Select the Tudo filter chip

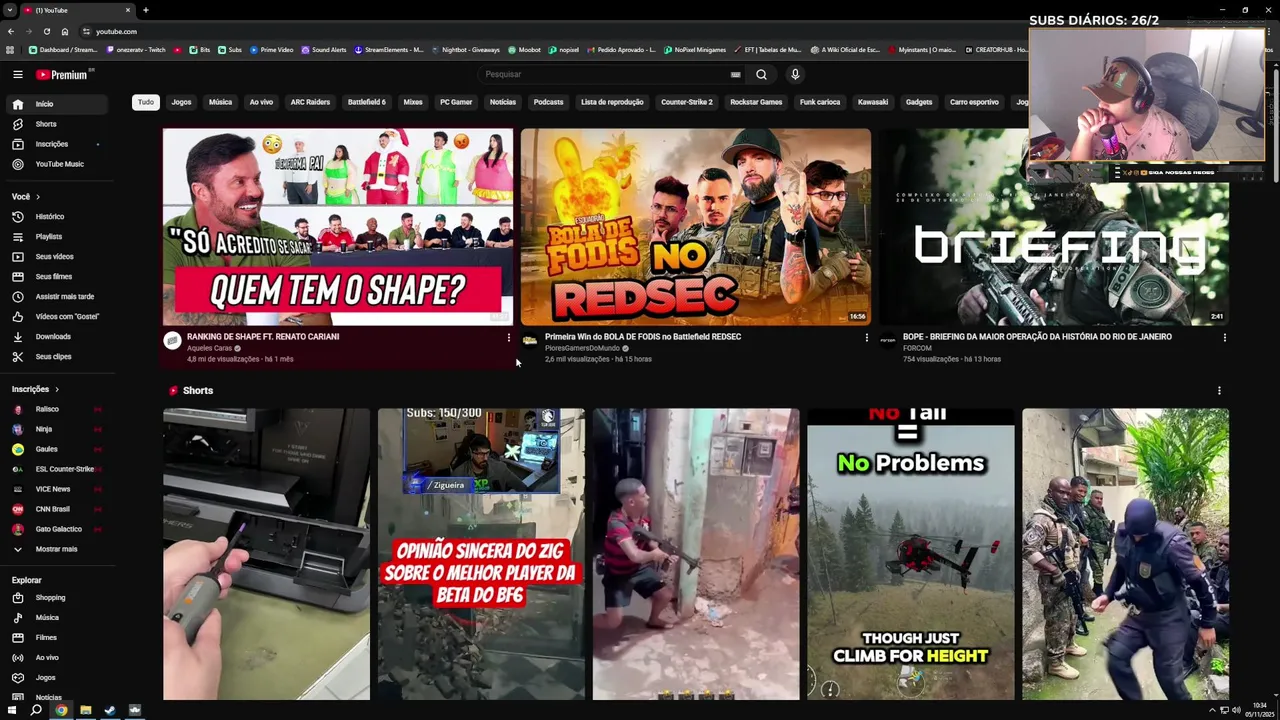(x=146, y=102)
